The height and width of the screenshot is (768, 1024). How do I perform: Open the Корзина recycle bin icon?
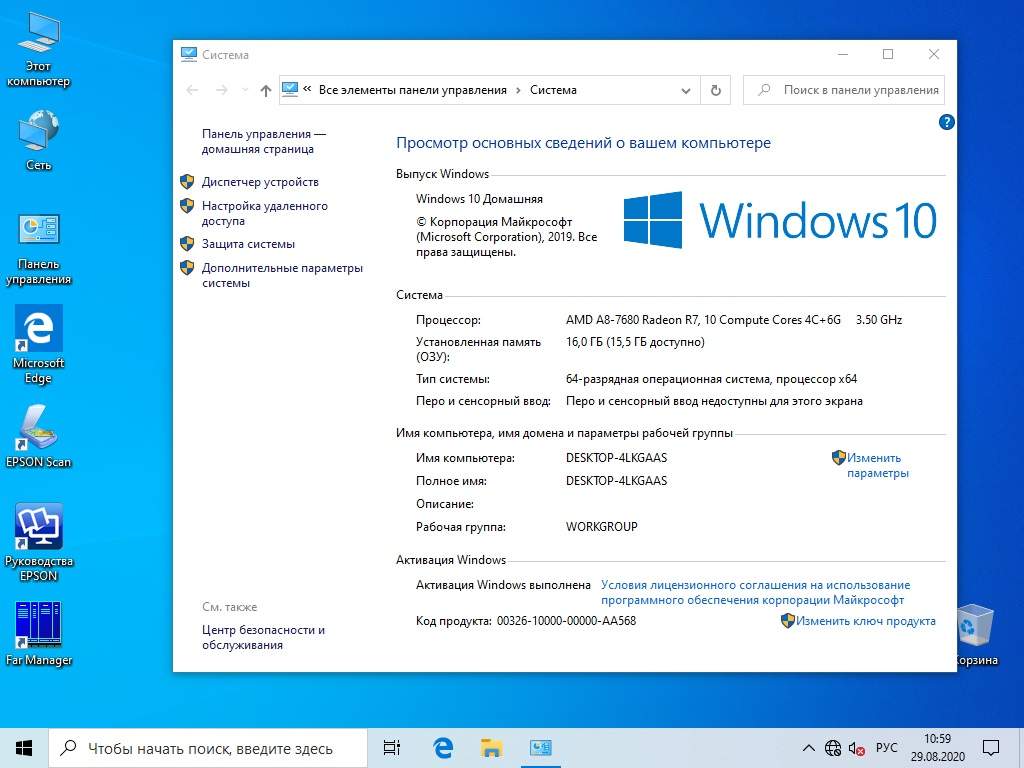click(x=976, y=635)
